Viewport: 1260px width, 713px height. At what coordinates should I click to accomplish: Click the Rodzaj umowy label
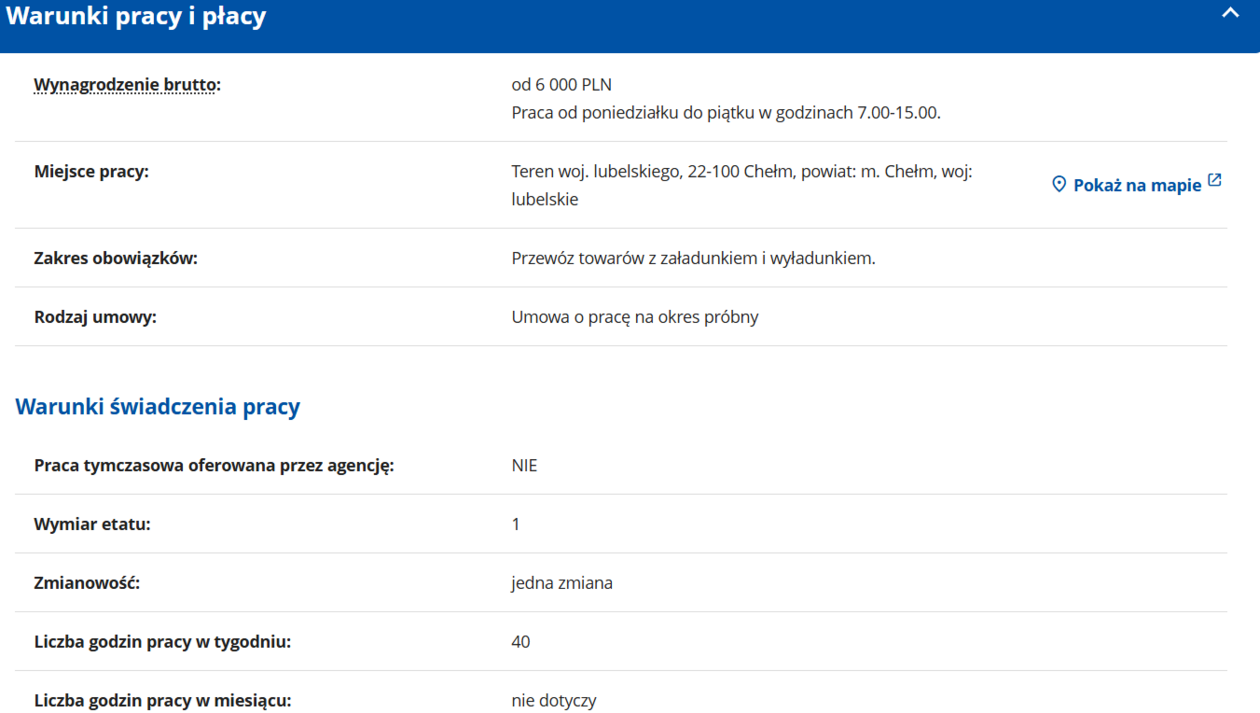(95, 317)
